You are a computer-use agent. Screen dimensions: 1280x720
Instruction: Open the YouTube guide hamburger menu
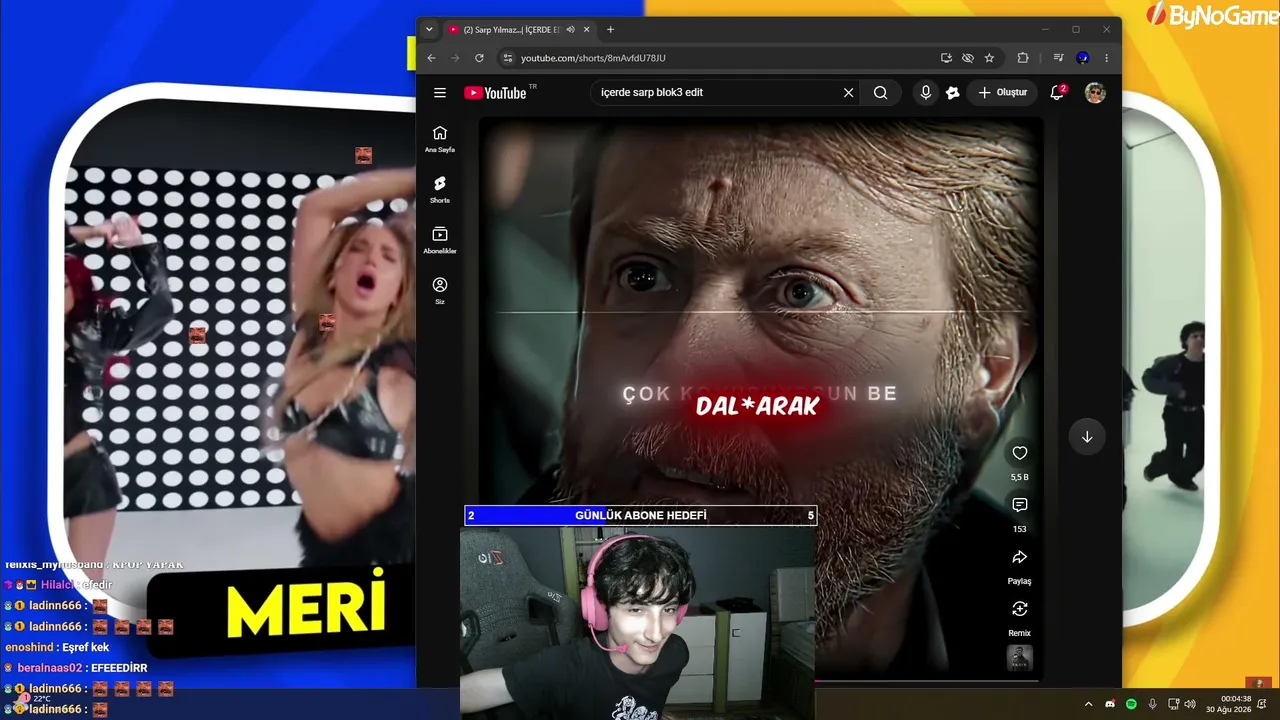coord(440,93)
